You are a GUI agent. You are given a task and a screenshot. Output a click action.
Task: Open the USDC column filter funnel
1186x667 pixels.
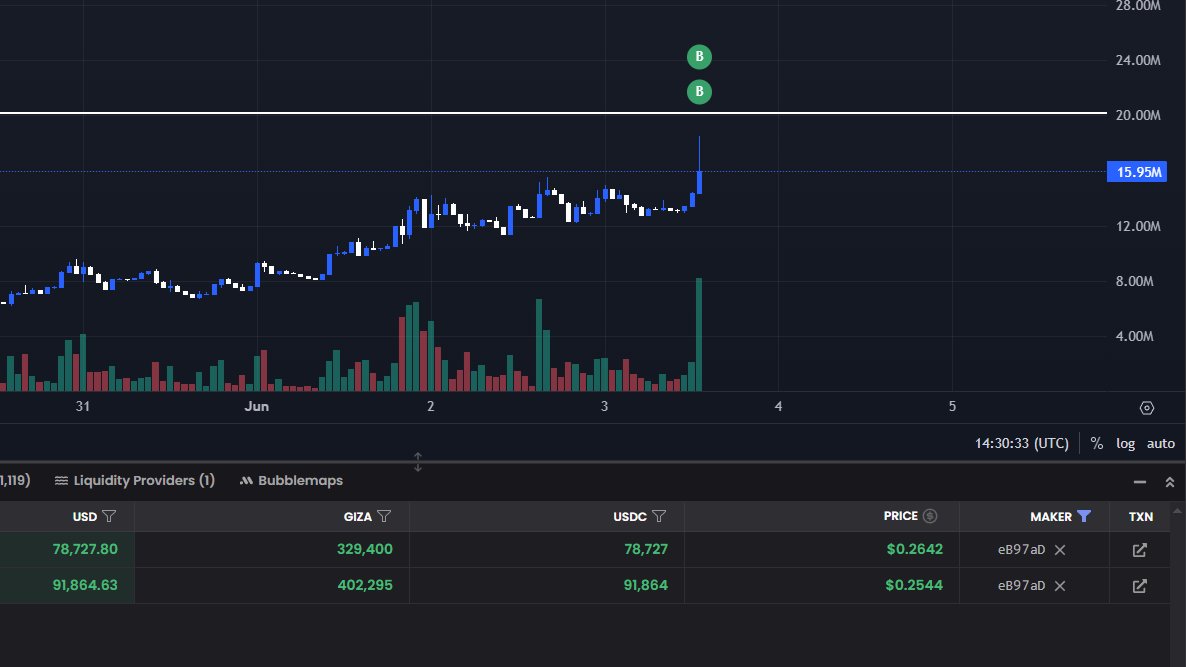[x=658, y=516]
